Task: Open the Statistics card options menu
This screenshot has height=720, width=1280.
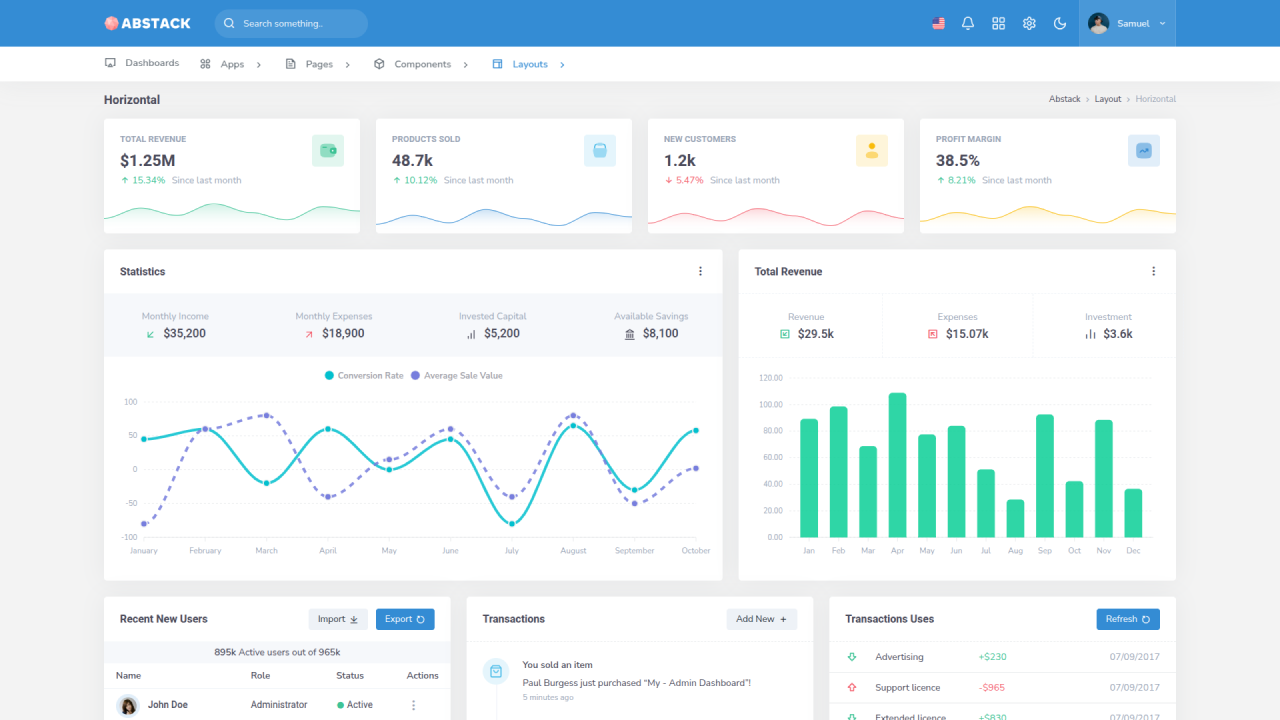Action: pos(700,271)
